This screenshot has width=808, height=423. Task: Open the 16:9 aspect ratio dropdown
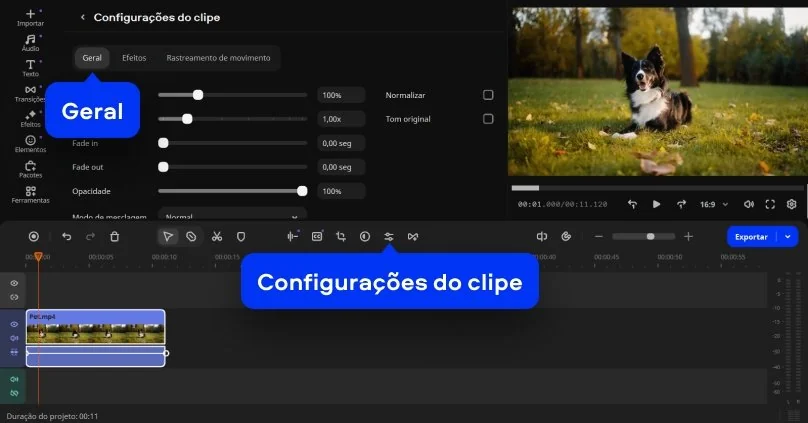point(714,205)
